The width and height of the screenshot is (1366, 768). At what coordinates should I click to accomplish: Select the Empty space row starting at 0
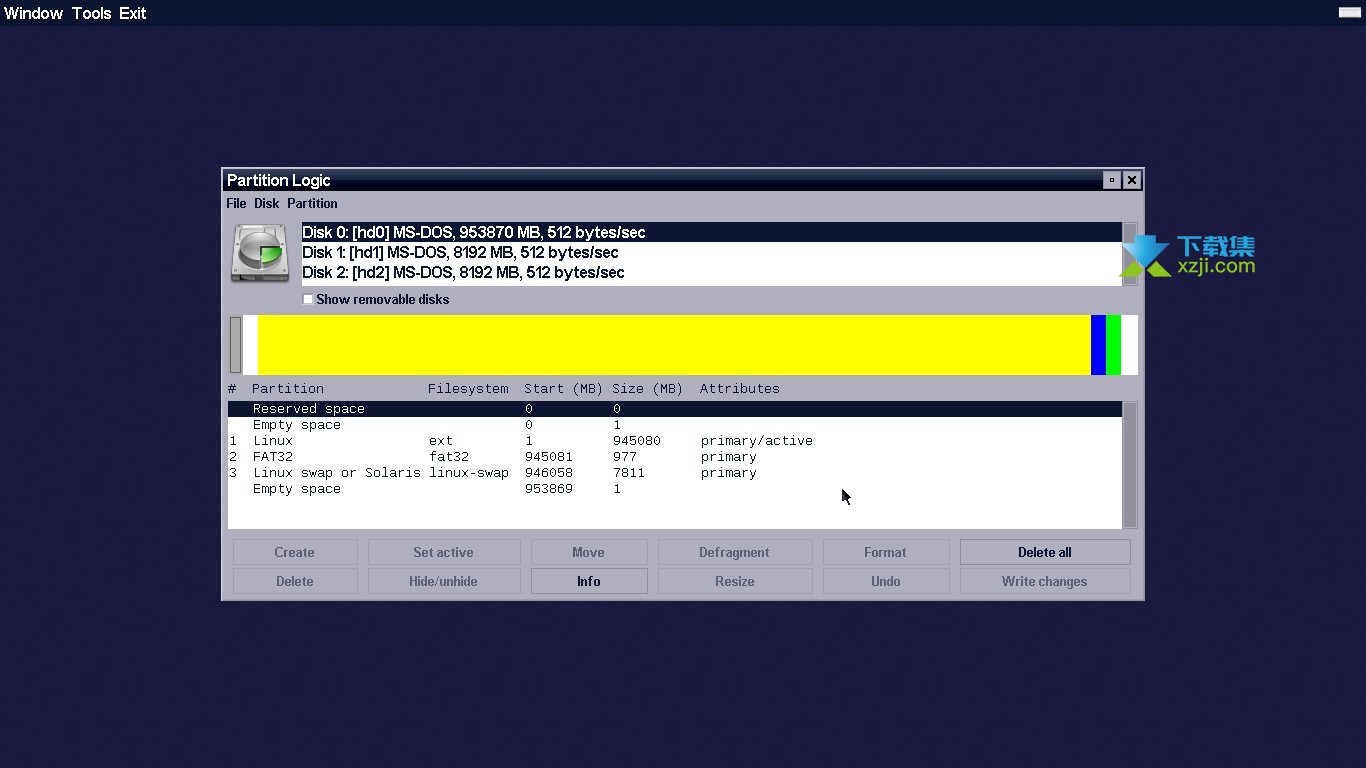click(x=675, y=425)
